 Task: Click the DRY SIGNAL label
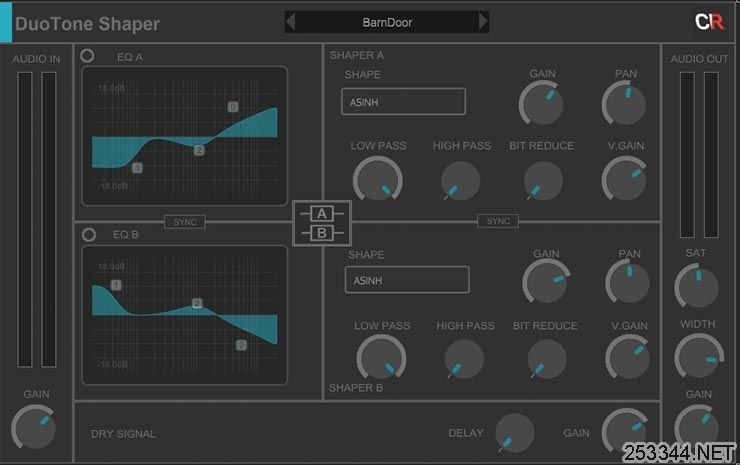pos(123,434)
